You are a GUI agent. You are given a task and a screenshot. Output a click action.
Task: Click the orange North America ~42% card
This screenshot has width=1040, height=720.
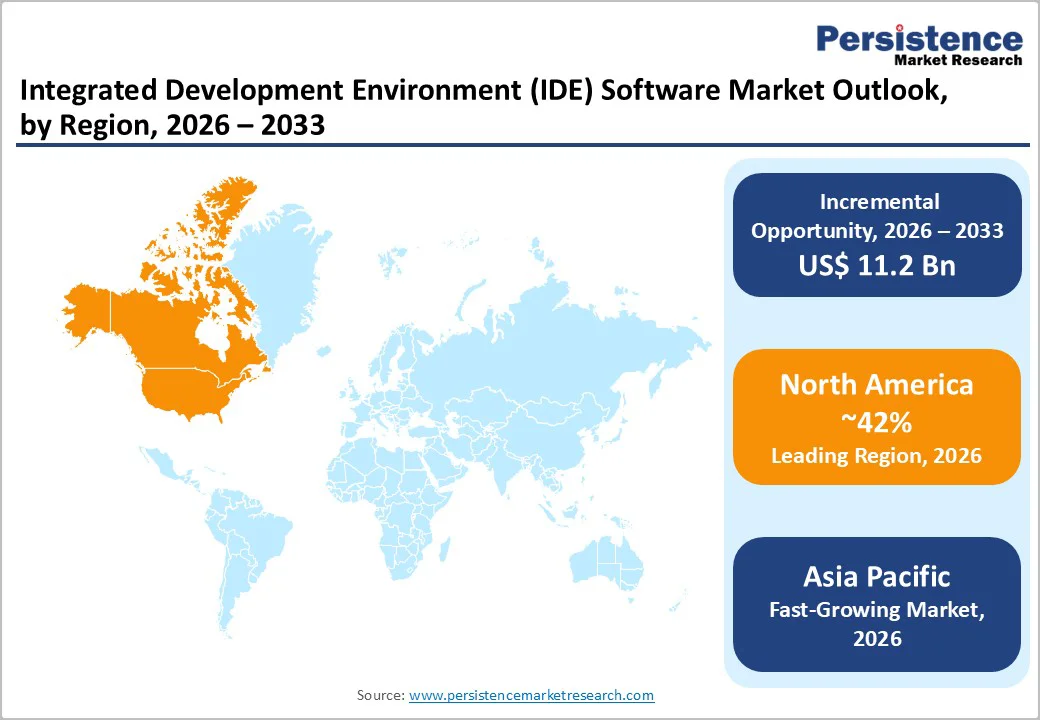click(x=876, y=416)
